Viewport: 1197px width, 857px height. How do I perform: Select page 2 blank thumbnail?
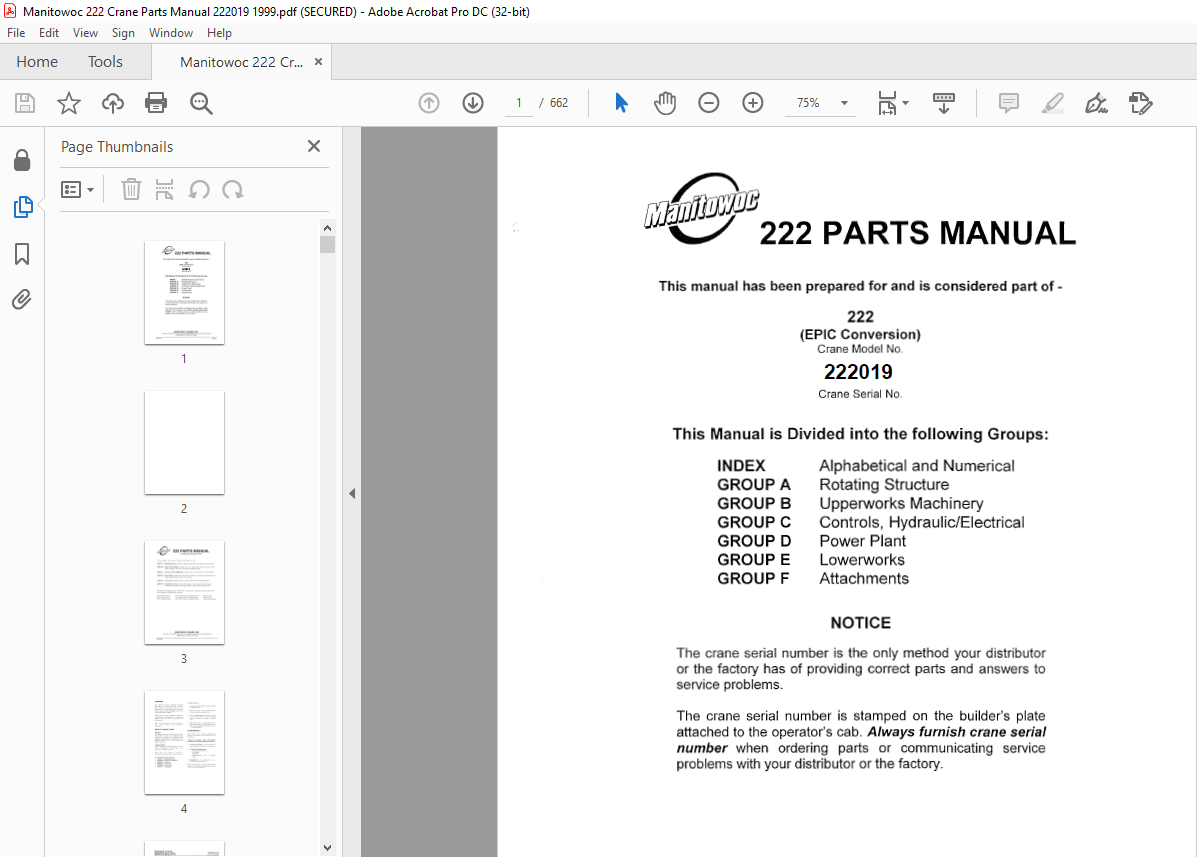pyautogui.click(x=184, y=443)
